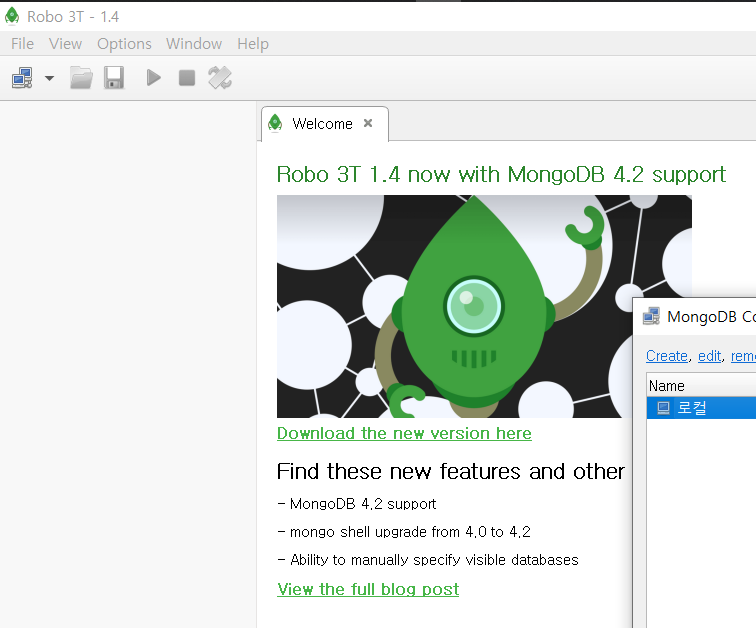The width and height of the screenshot is (756, 628).
Task: Click the 'Find these new features' heading
Action: (450, 471)
